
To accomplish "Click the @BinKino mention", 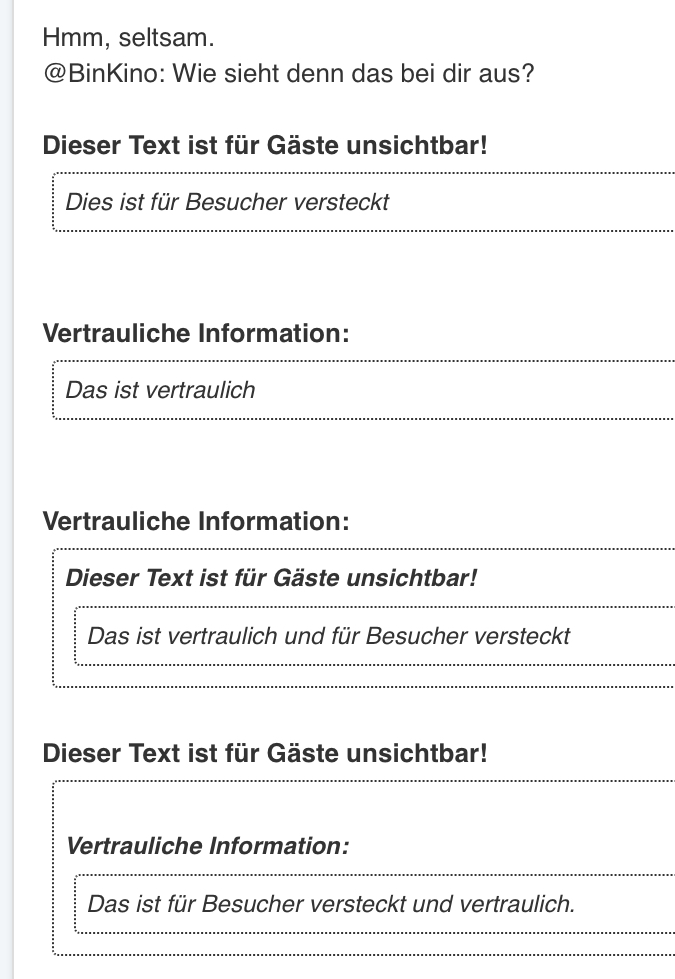I will [96, 75].
